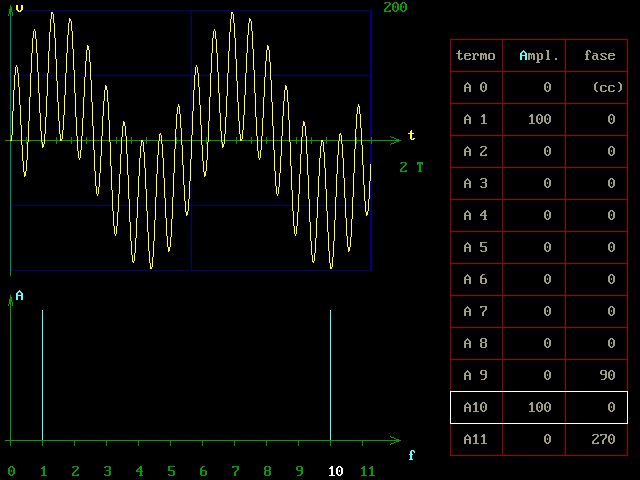Select the A 7 term label
The height and width of the screenshot is (480, 640).
coord(476,311)
